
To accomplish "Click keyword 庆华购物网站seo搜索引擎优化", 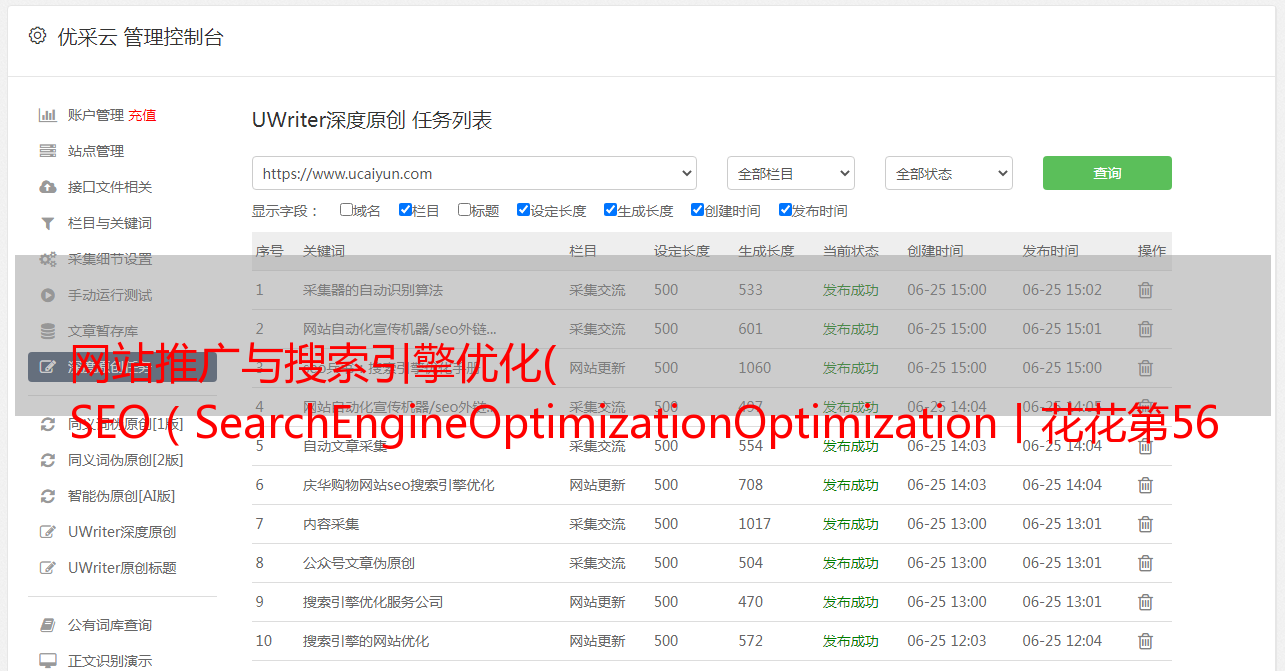I will click(399, 485).
